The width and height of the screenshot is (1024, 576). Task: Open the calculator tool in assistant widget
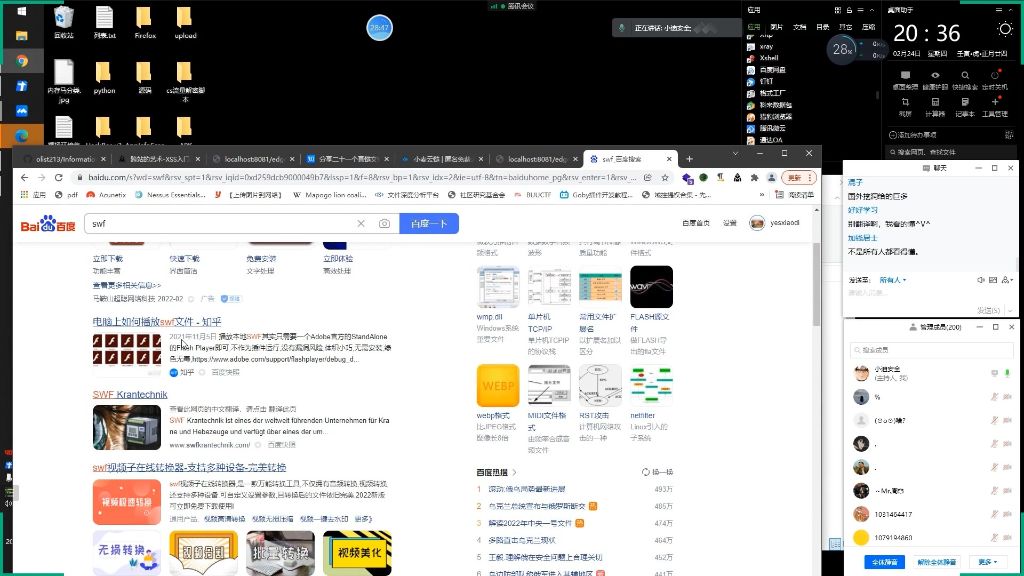tap(935, 107)
